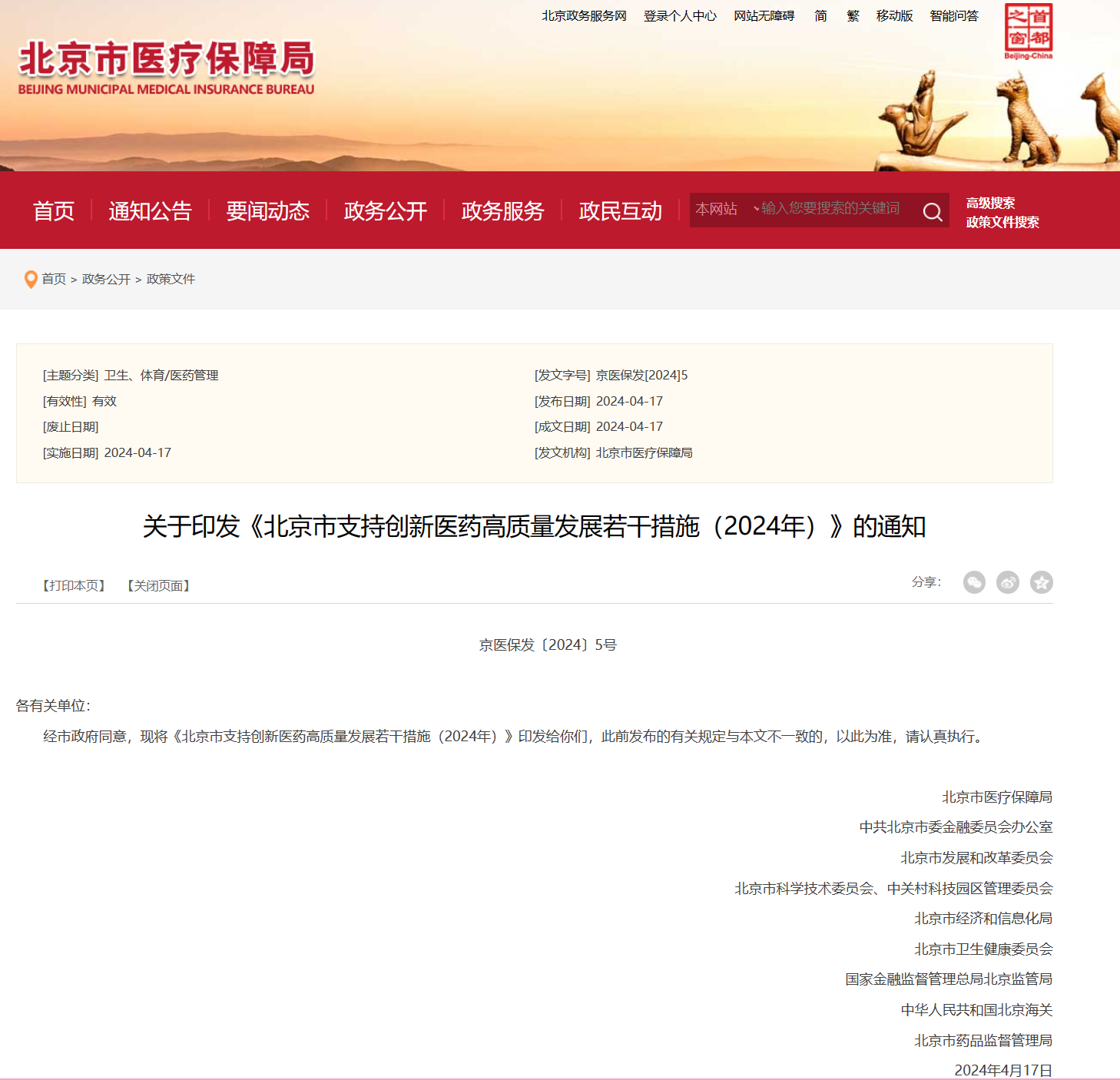Image resolution: width=1120 pixels, height=1080 pixels.
Task: Open 智能问答 smart Q&A link
Action: pos(954,16)
